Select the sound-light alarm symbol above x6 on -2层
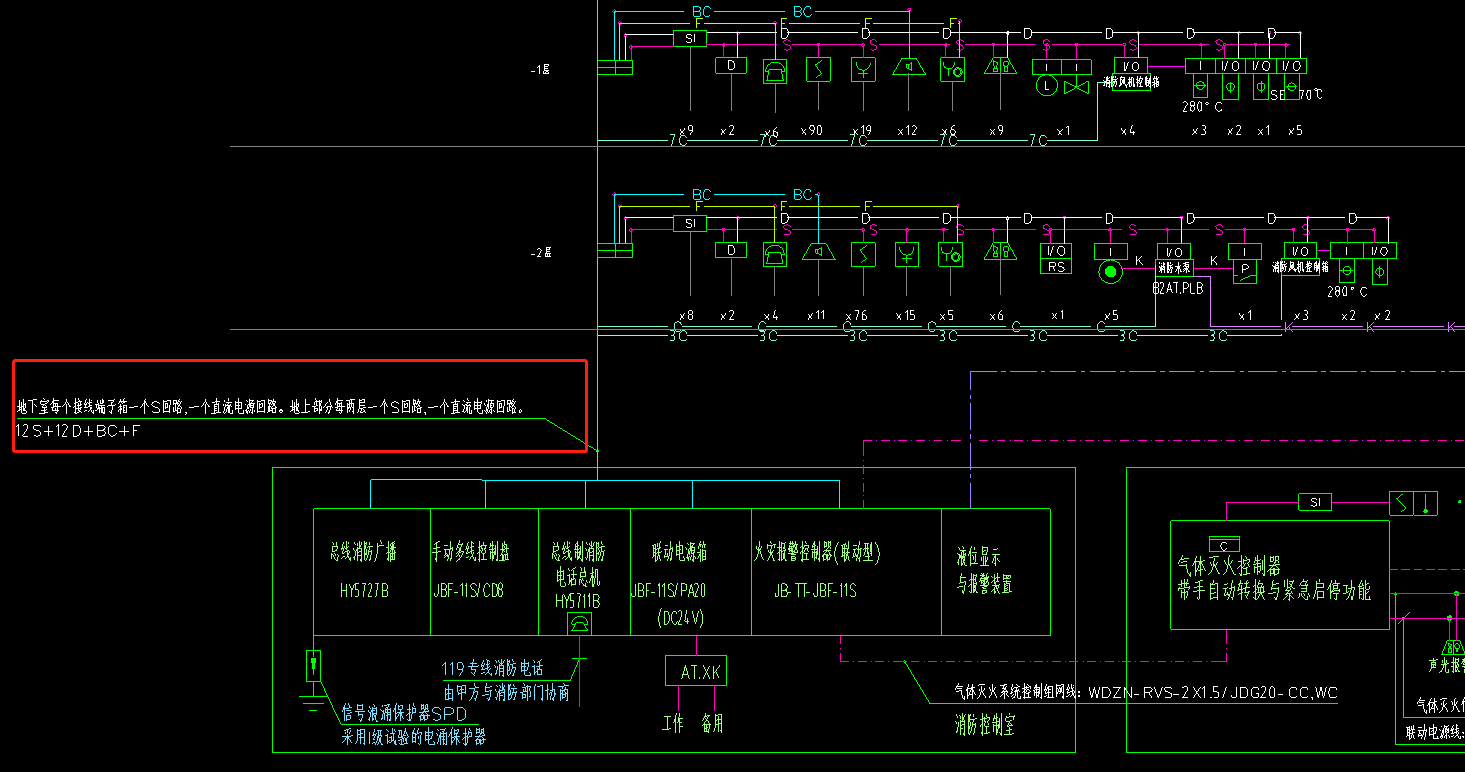The image size is (1465, 772). point(999,251)
